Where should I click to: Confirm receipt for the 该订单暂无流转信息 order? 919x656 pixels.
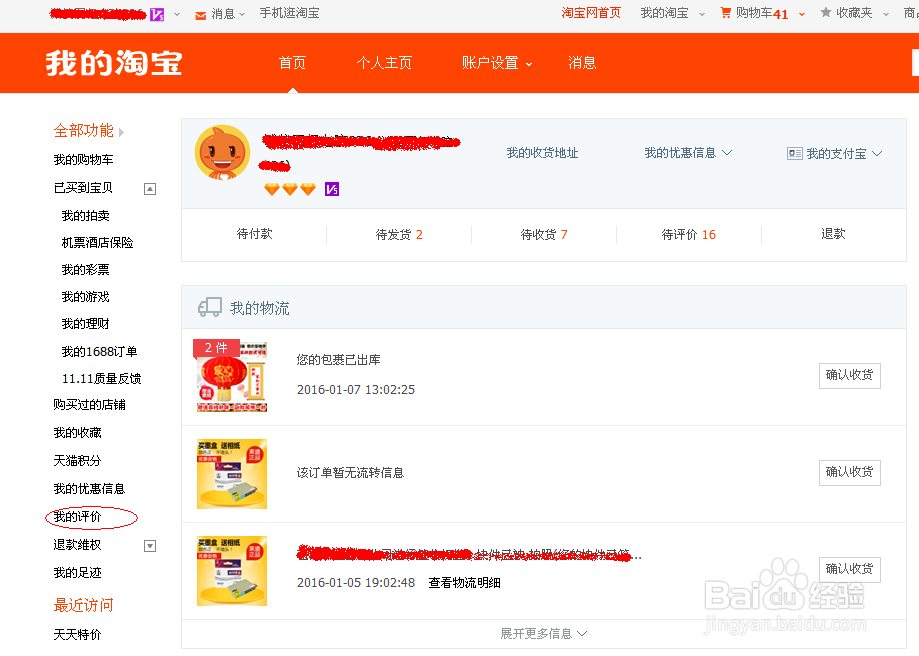[x=849, y=473]
